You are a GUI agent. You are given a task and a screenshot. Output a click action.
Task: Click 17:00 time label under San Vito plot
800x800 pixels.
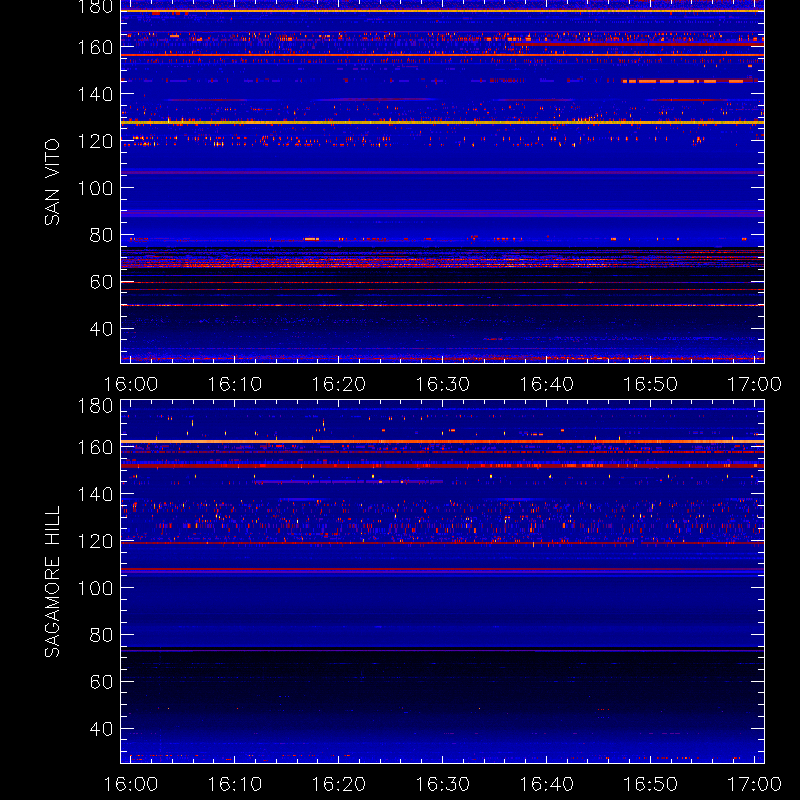pos(754,384)
